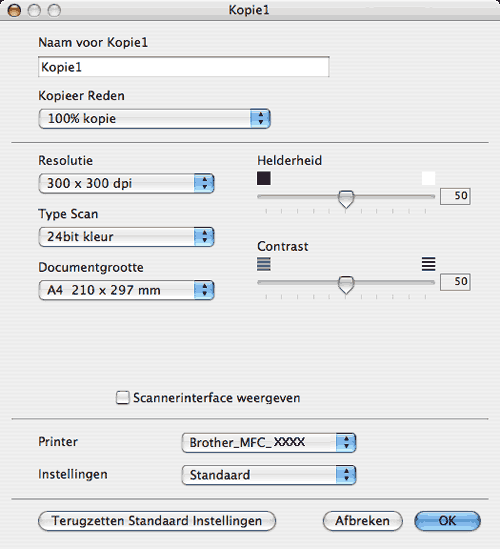Click the black dark-brightness icon under Helderheid

[x=264, y=178]
